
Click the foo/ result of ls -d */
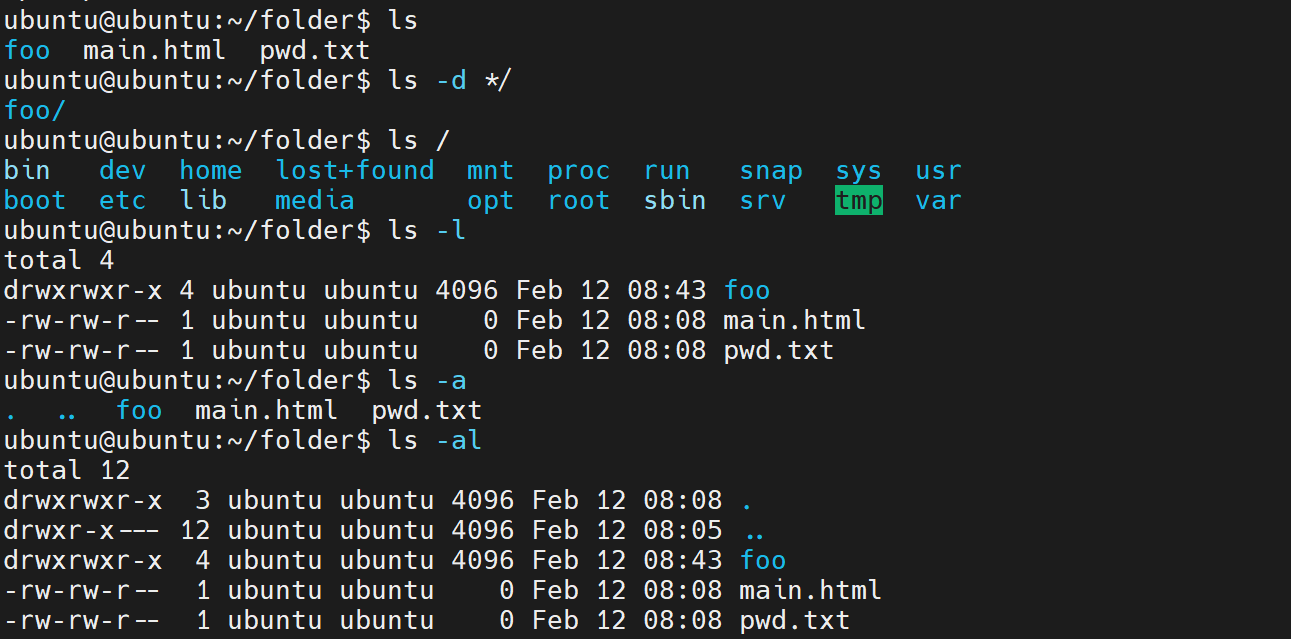pos(34,110)
